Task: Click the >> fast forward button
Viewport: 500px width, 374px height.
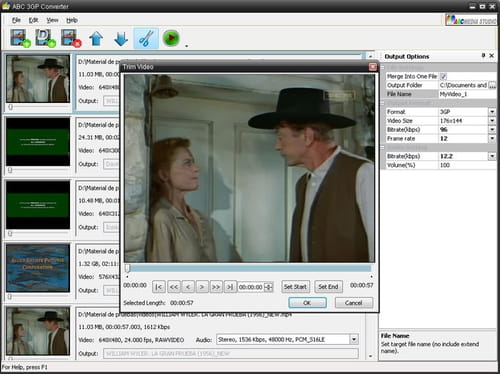Action: (216, 287)
